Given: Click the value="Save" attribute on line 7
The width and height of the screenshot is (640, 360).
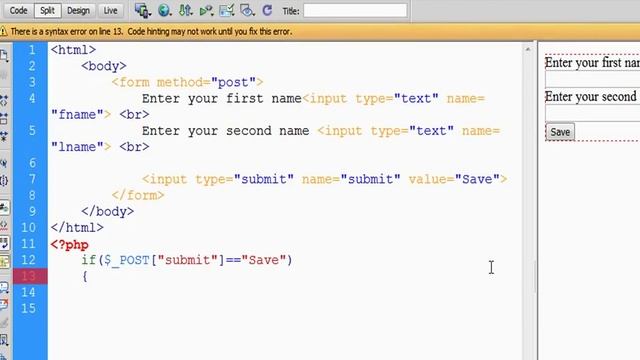Looking at the screenshot, I should 454,180.
